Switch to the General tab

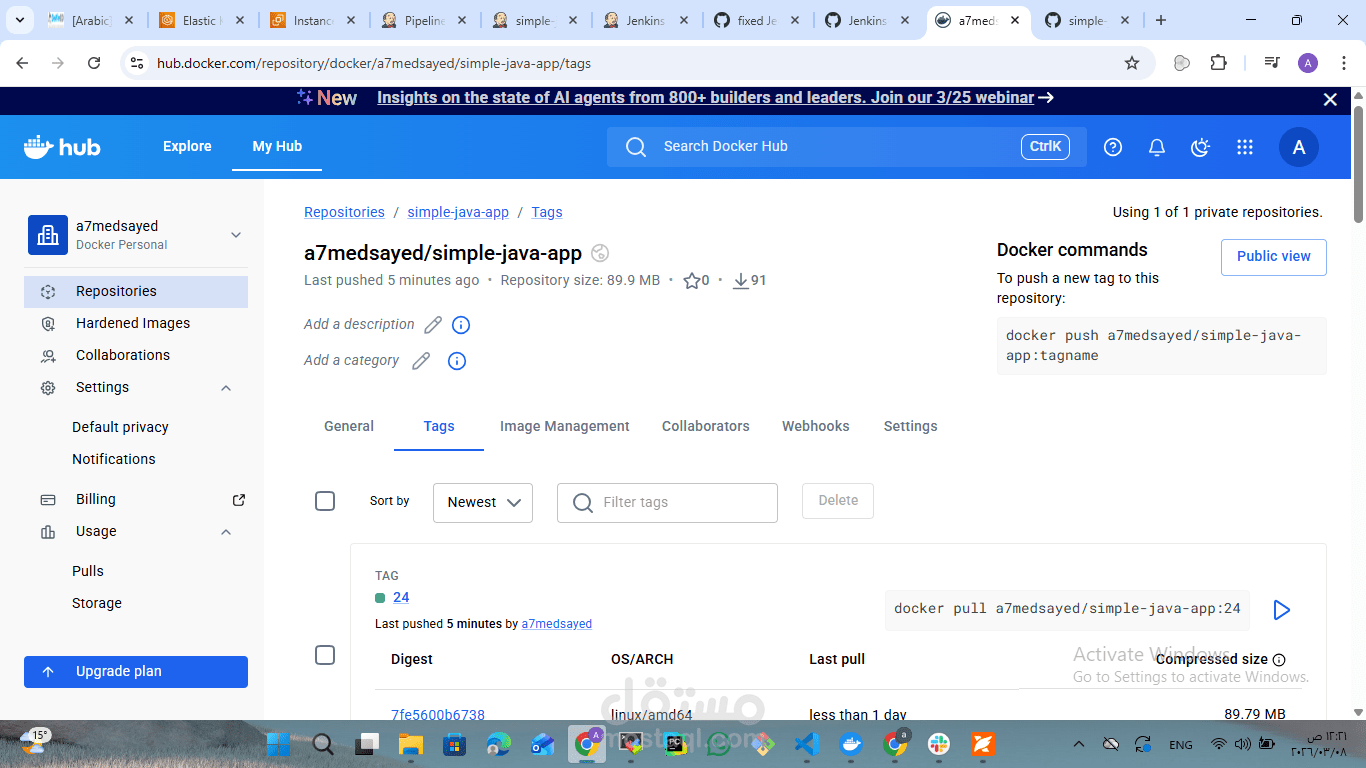coord(349,426)
